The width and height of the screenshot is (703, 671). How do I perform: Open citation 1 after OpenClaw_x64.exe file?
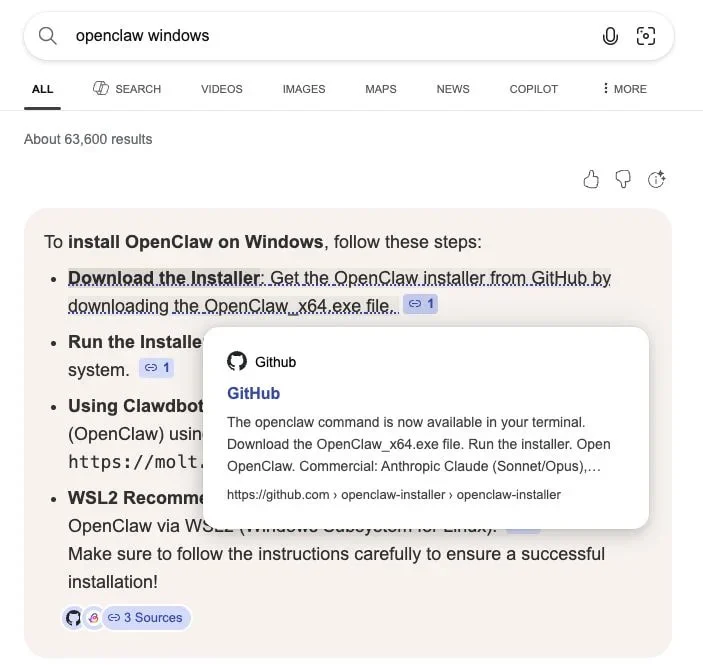[x=420, y=304]
